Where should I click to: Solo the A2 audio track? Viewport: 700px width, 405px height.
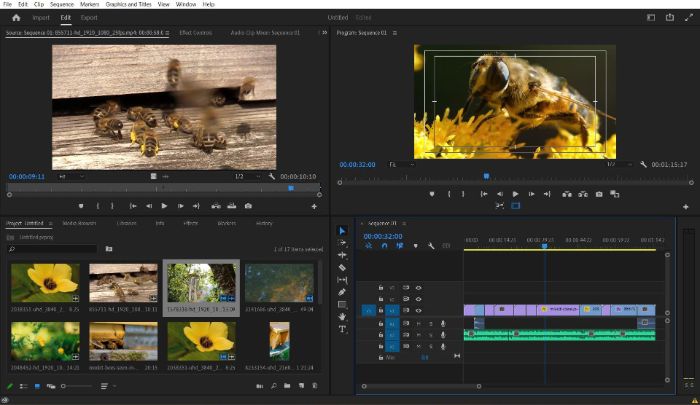click(x=430, y=334)
